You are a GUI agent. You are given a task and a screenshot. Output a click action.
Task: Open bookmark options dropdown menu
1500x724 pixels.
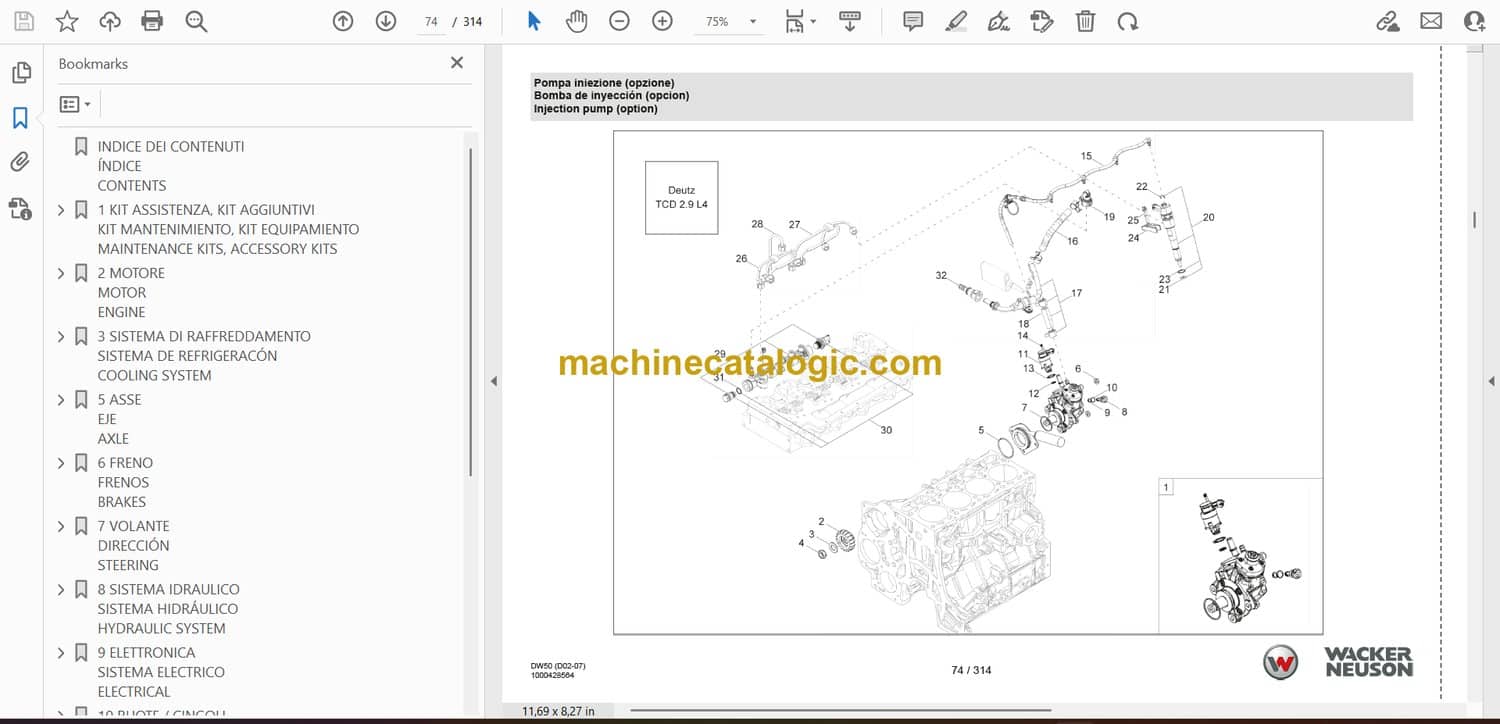(75, 104)
